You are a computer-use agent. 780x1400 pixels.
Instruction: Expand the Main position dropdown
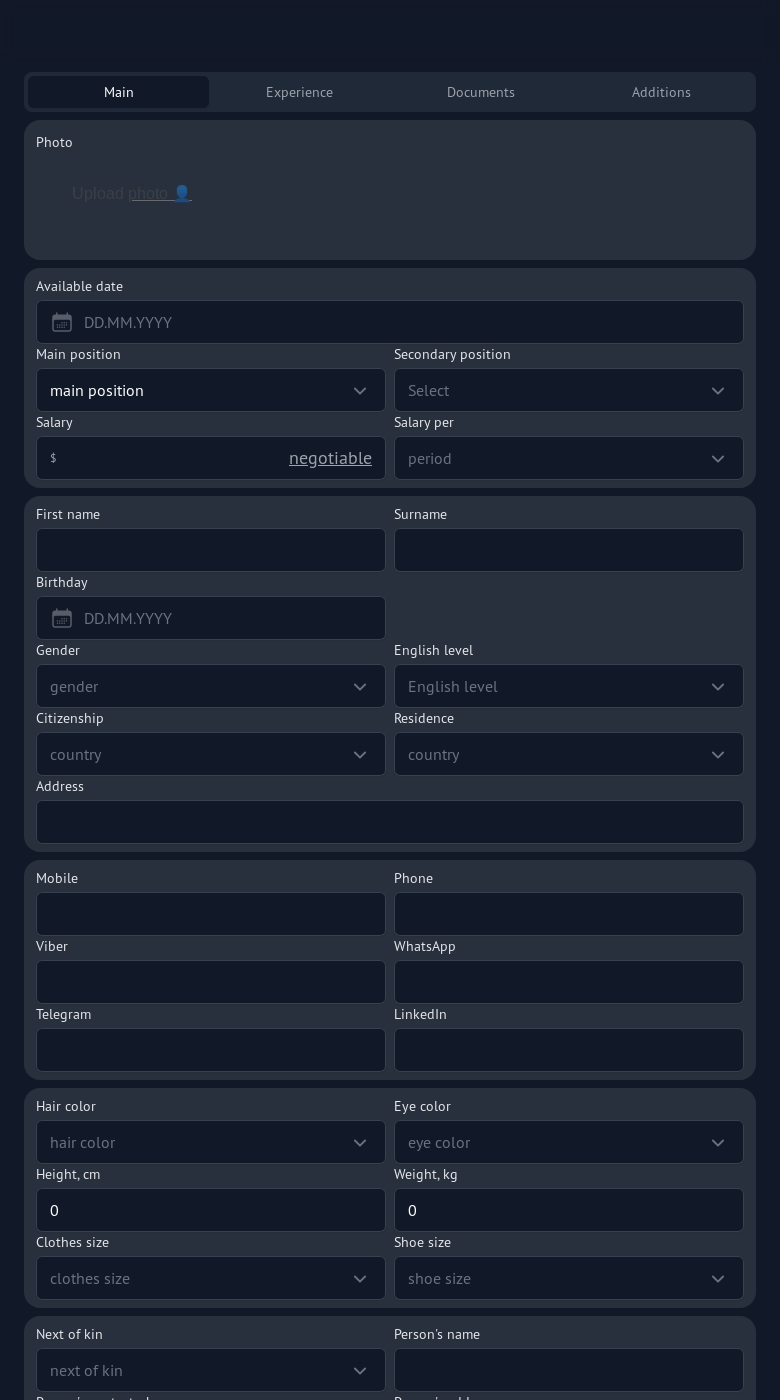(x=210, y=390)
